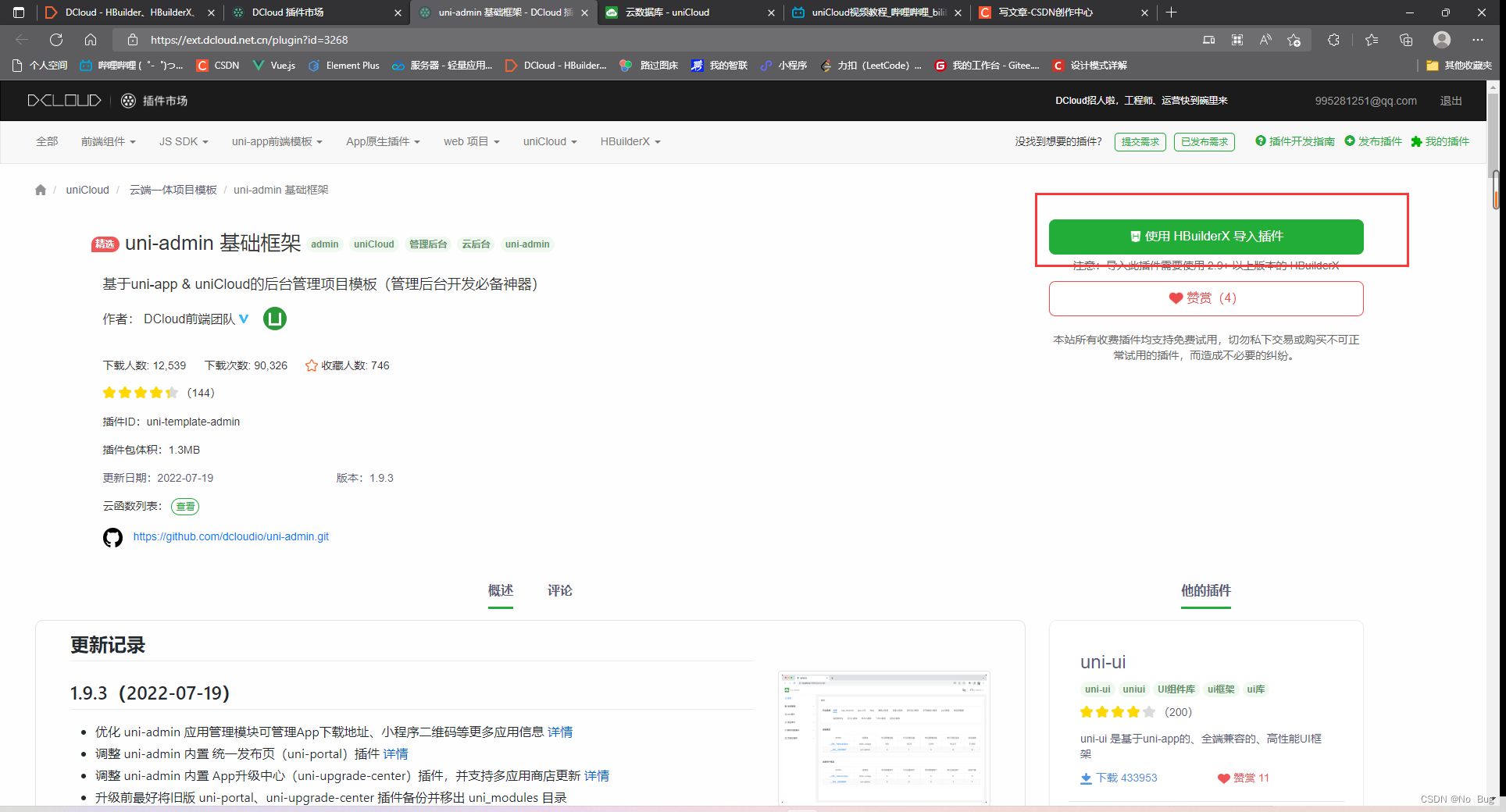This screenshot has height=812, width=1506.
Task: Click the 已发布需求 button
Action: click(x=1204, y=142)
